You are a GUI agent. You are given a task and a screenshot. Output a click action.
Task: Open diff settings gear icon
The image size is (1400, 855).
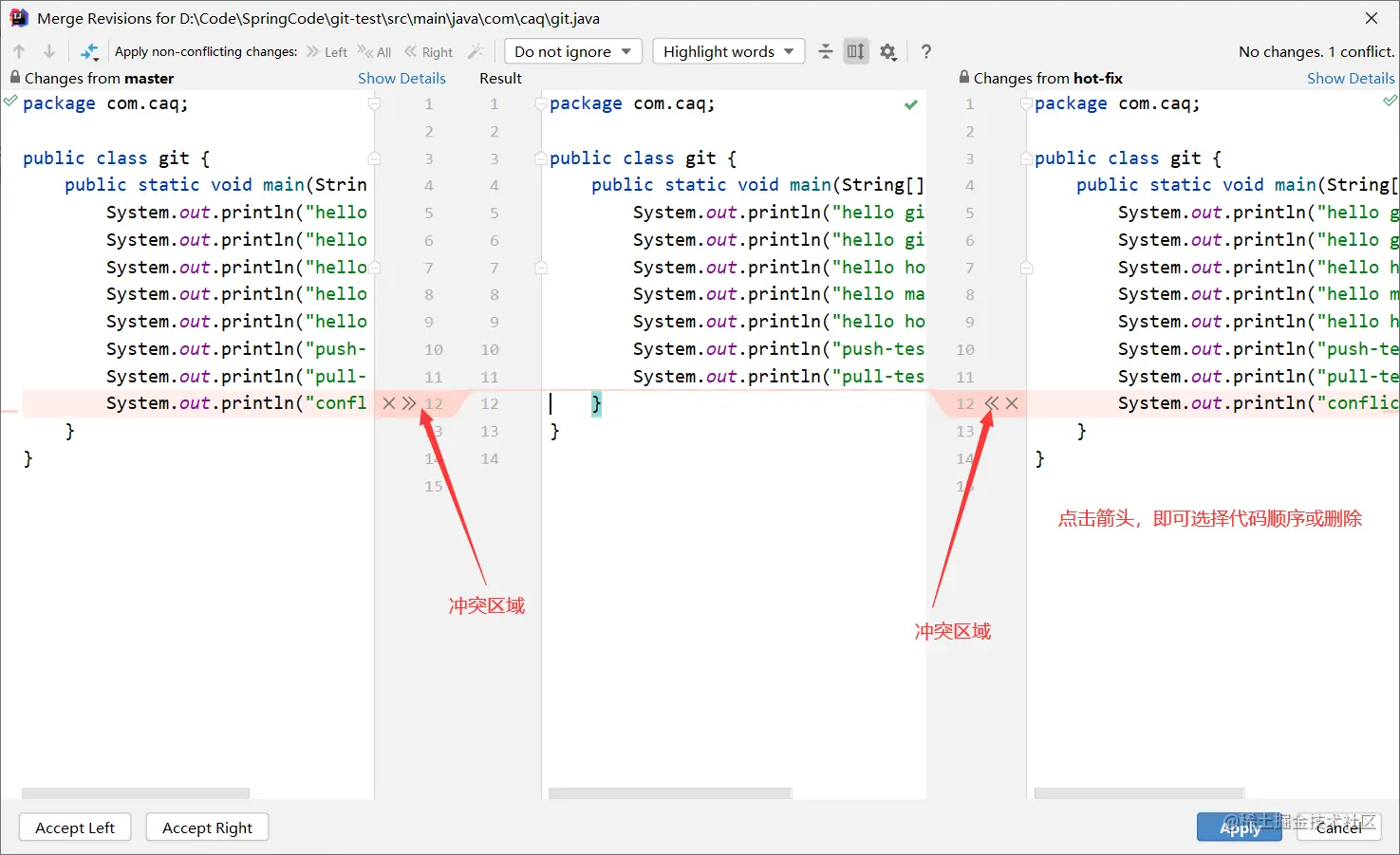(x=888, y=51)
